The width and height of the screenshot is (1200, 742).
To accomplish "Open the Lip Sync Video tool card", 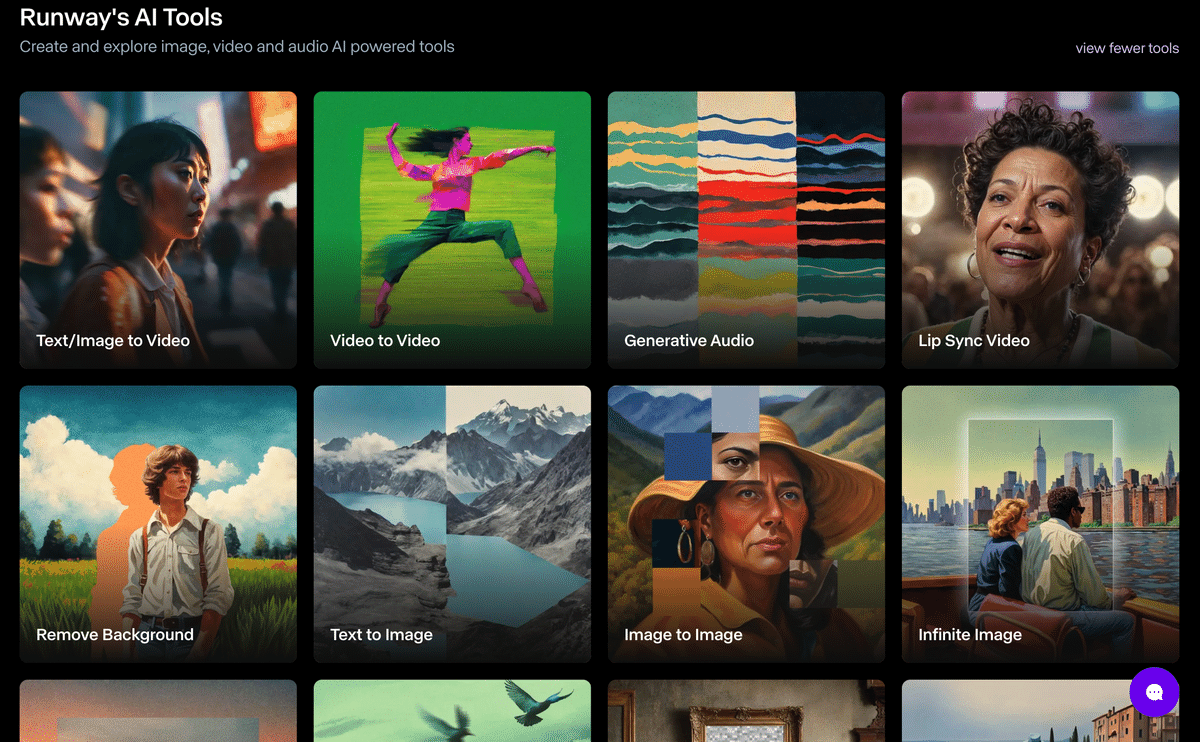I will coord(1040,230).
